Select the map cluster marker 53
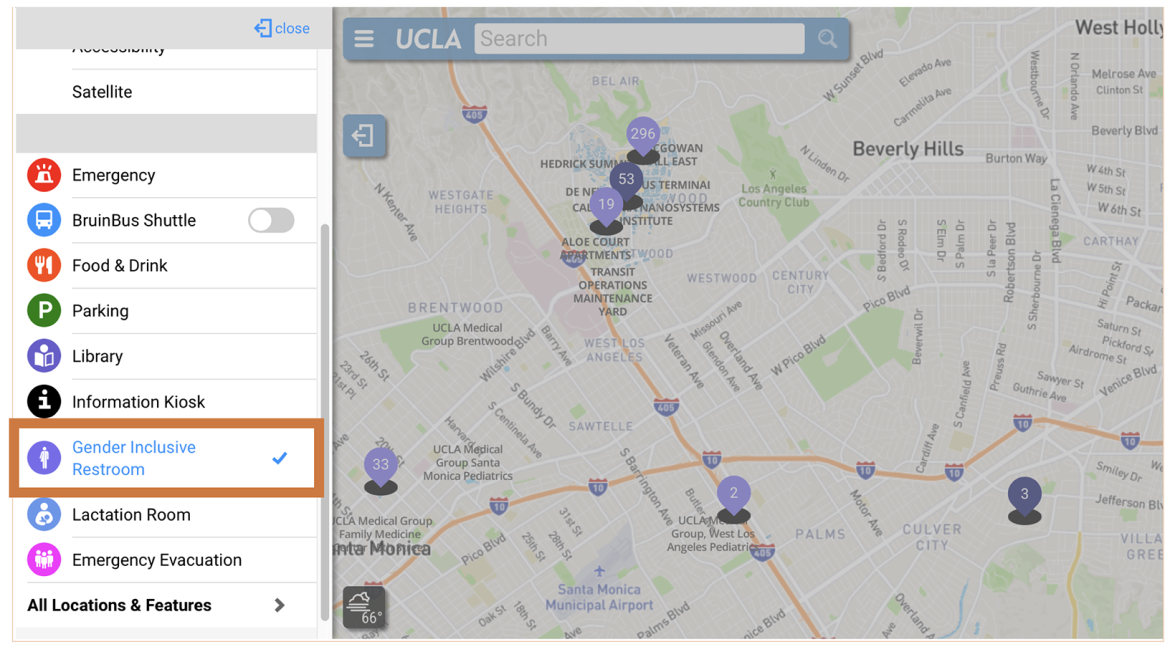Viewport: 1170px width, 652px height. (x=626, y=183)
